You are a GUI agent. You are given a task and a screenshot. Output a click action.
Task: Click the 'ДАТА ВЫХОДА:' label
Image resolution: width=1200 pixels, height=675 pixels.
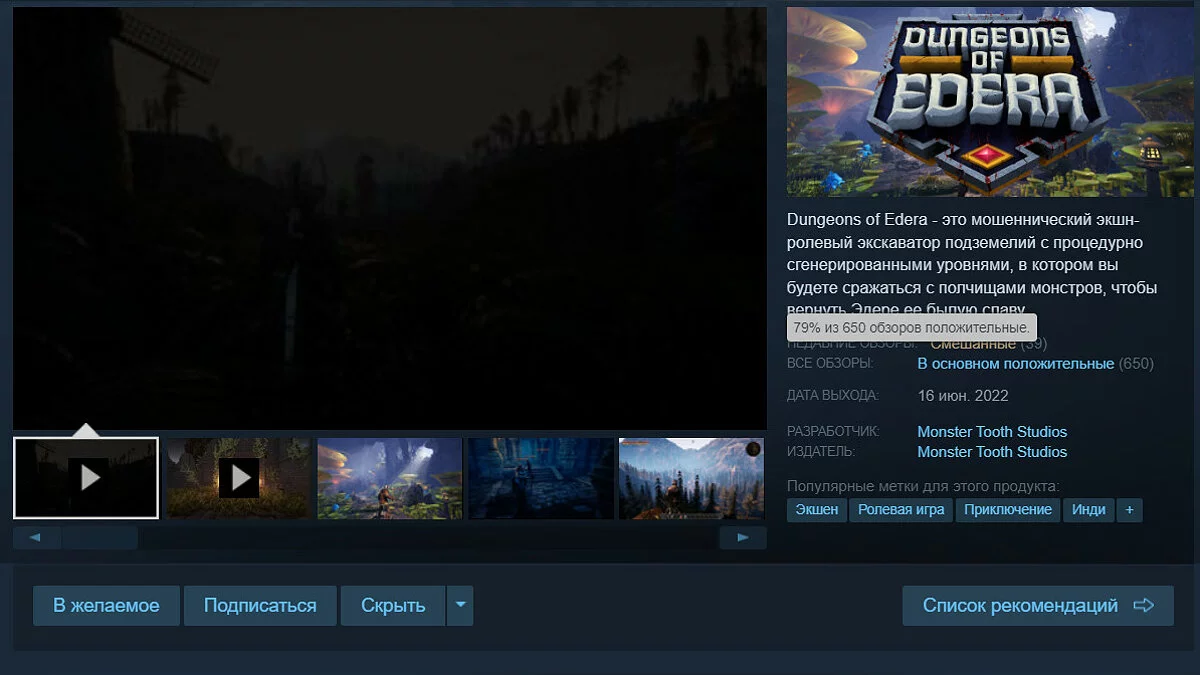[833, 395]
